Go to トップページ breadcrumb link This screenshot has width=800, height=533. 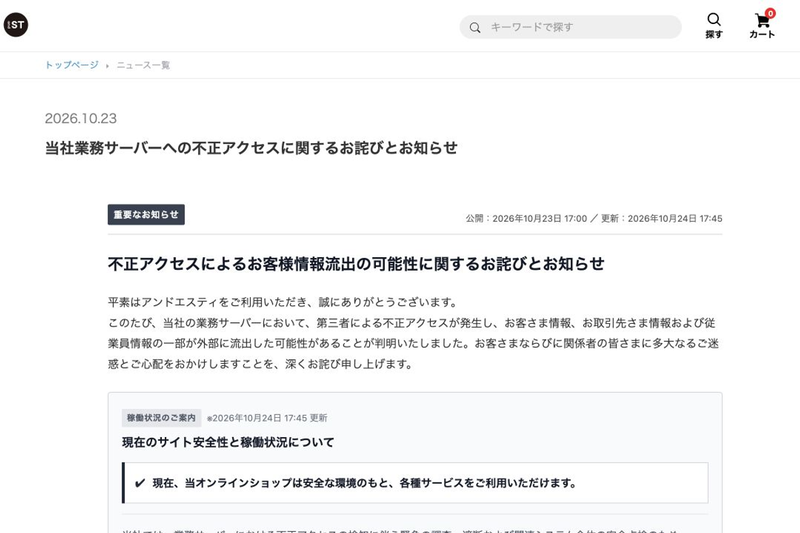pos(71,65)
